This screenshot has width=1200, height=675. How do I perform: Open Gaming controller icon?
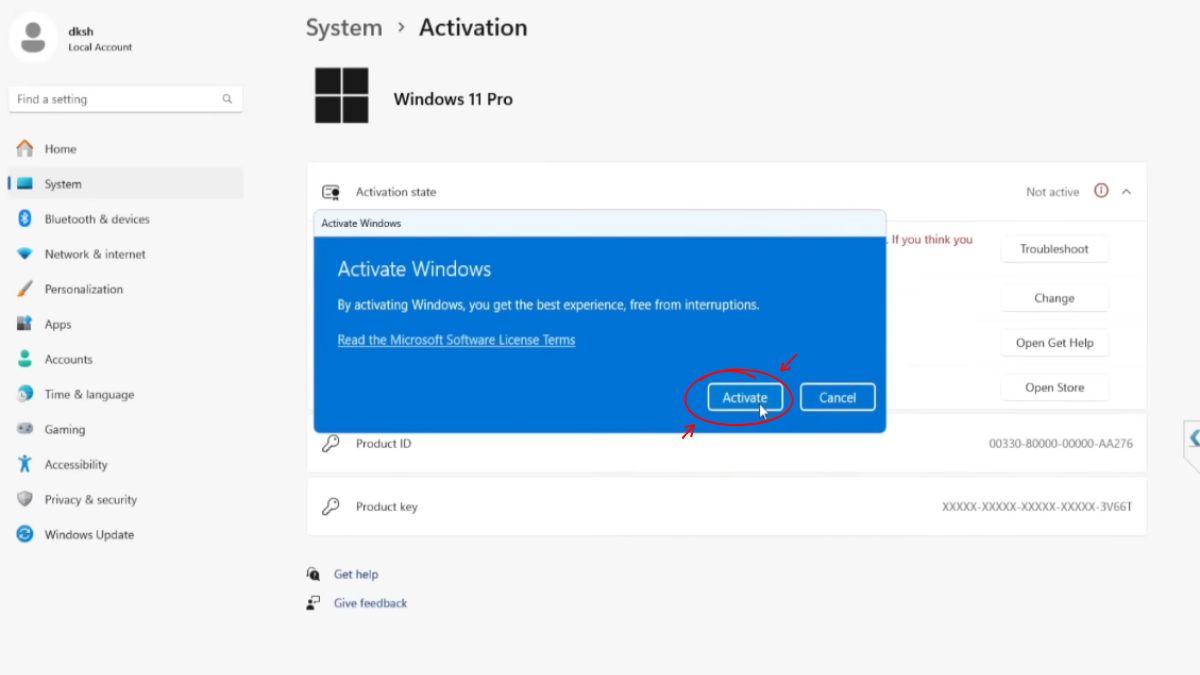click(x=25, y=429)
